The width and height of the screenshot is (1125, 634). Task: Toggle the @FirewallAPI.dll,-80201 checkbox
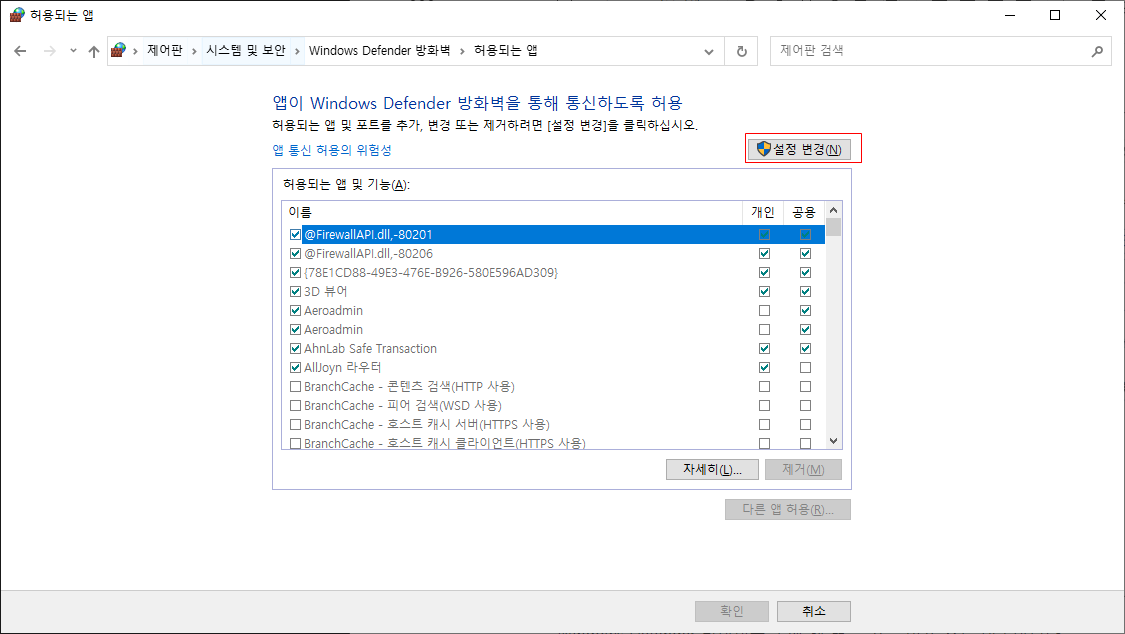point(295,235)
